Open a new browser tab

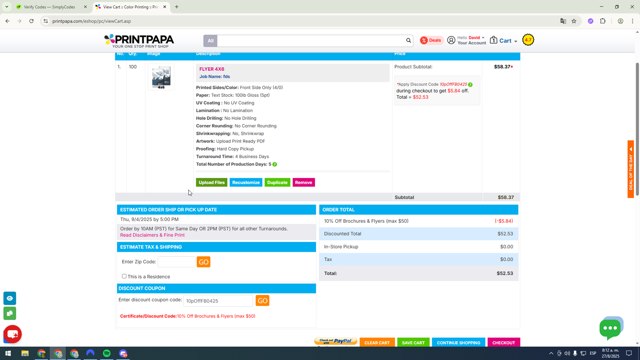[177, 7]
